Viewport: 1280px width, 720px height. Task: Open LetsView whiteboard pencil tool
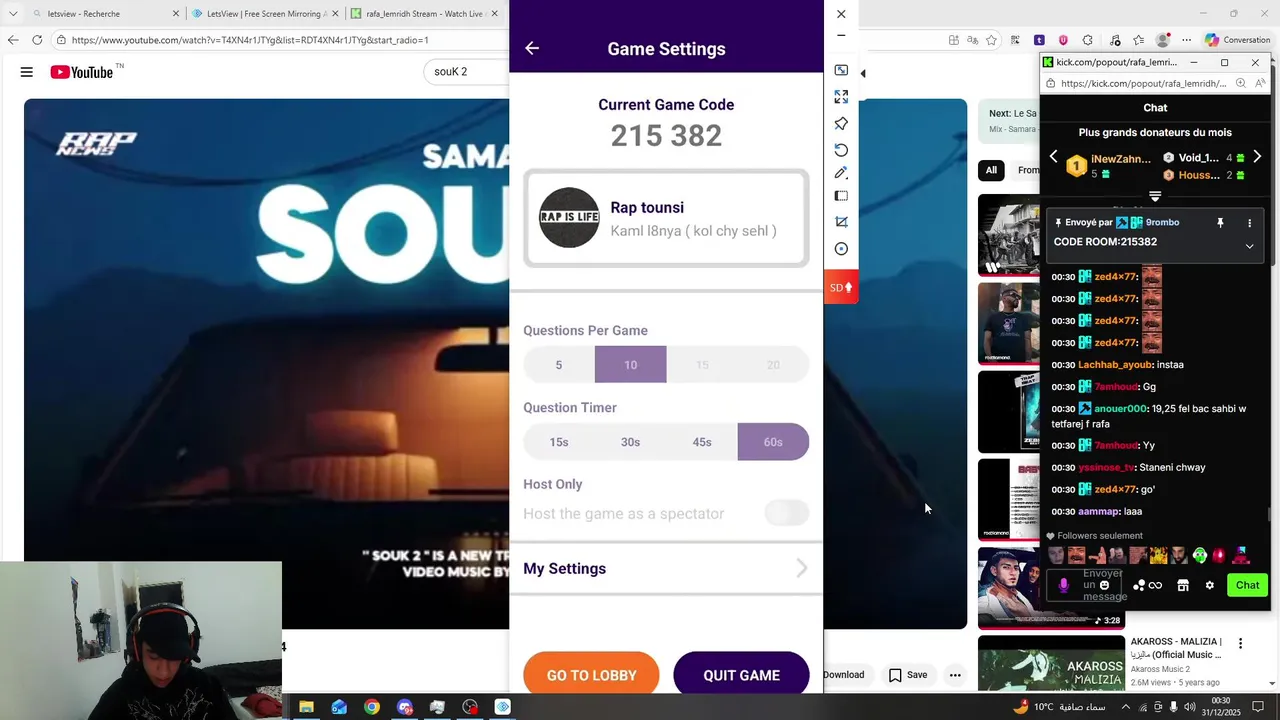tap(841, 173)
